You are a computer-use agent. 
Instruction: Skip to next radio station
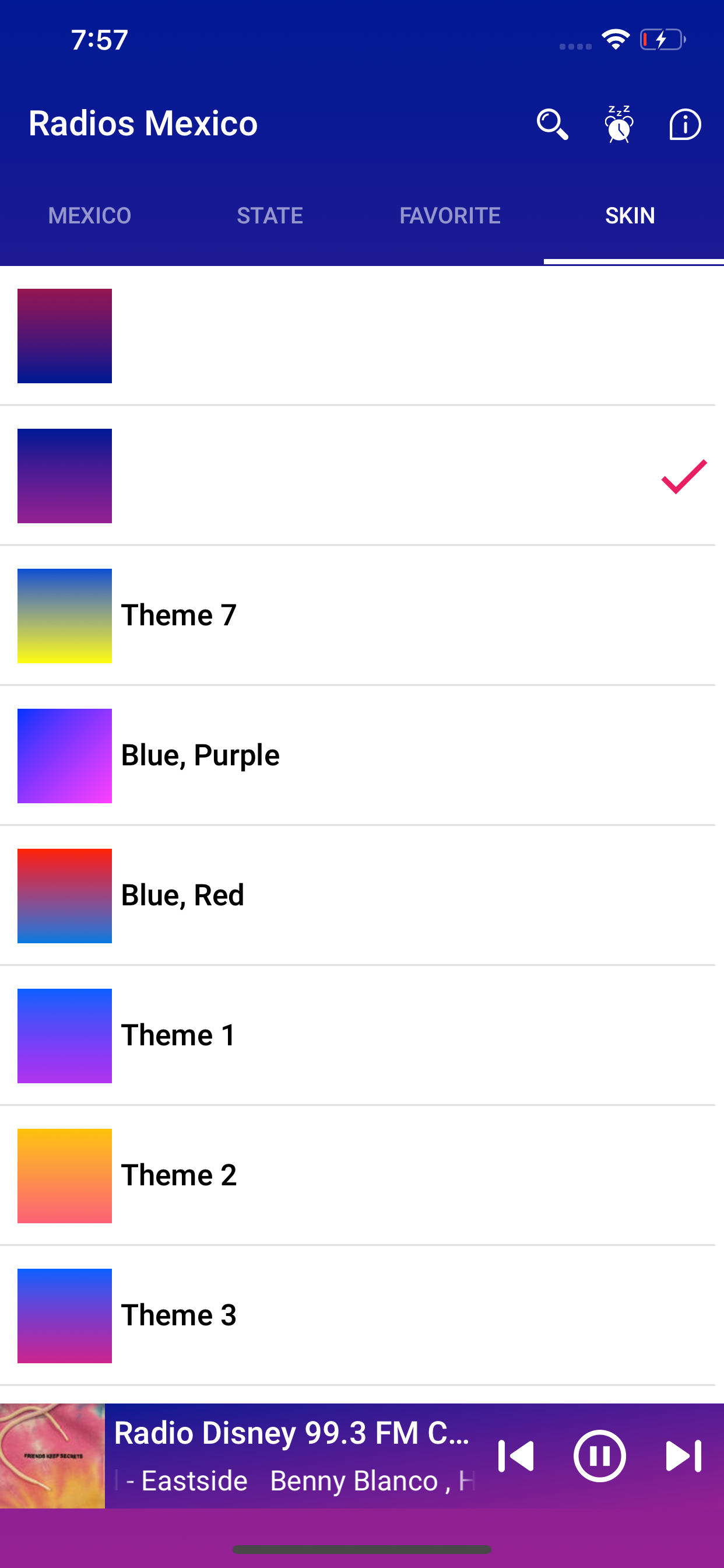click(683, 1456)
